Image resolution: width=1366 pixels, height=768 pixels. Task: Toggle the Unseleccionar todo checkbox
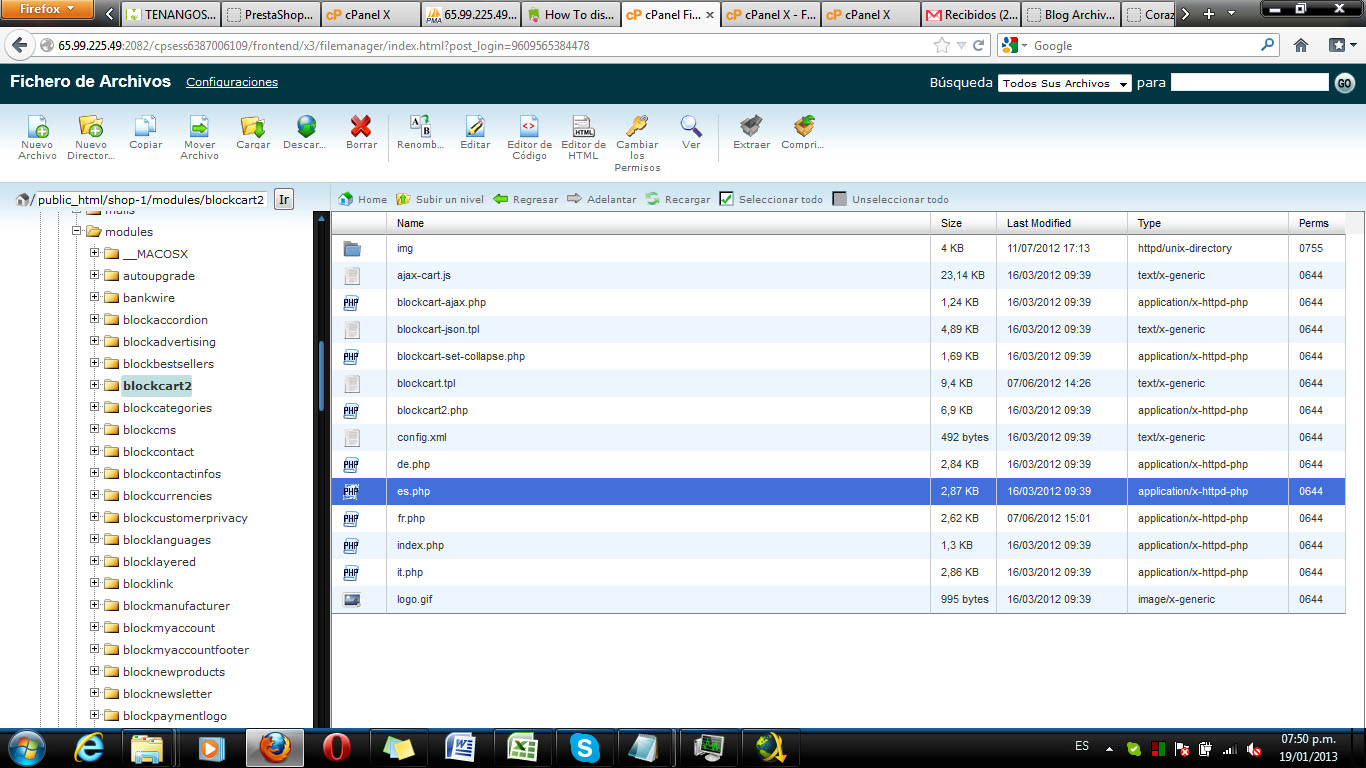(840, 199)
